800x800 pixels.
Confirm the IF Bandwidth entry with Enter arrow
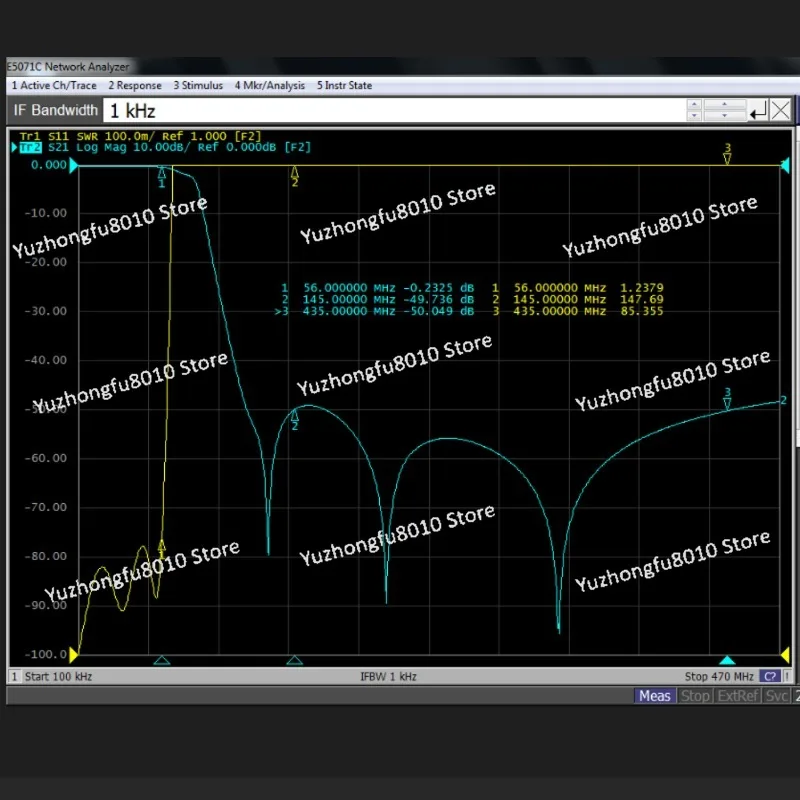pos(758,110)
